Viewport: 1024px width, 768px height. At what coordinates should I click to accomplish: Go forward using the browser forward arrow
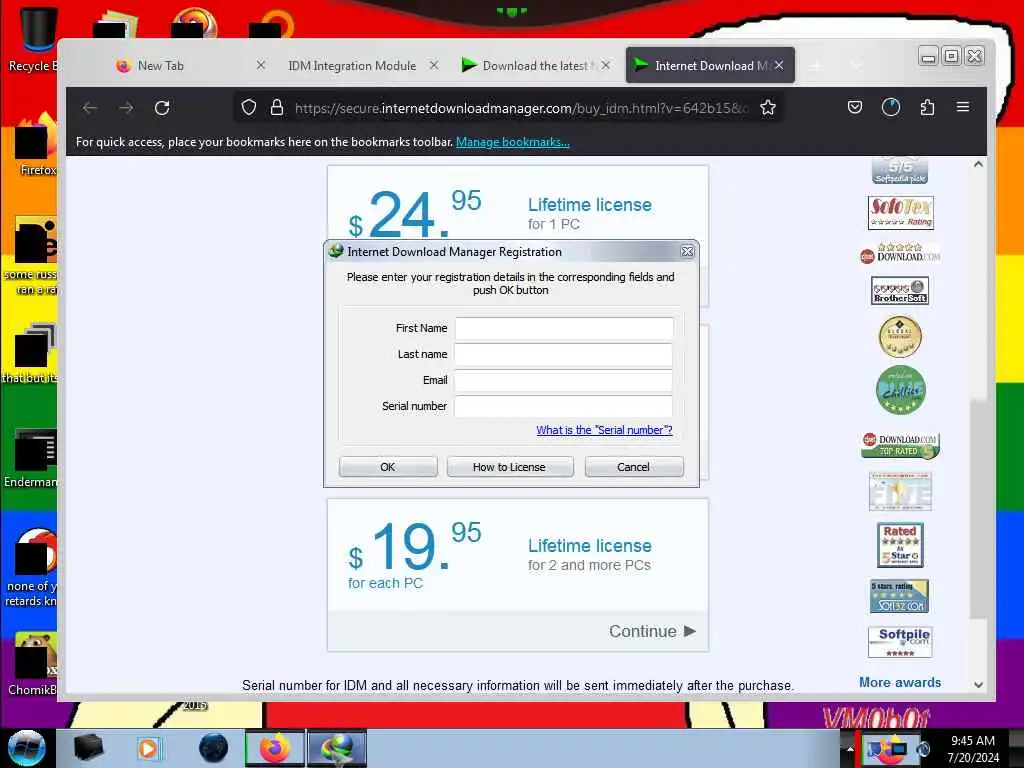click(126, 108)
